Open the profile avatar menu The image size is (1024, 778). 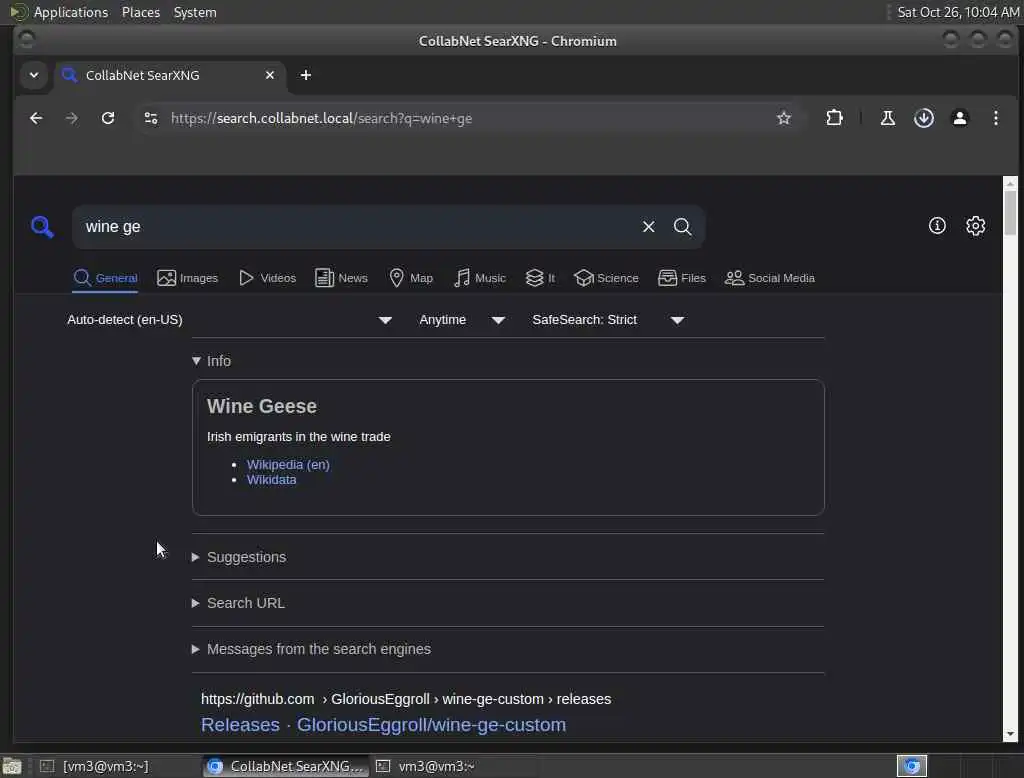click(959, 118)
